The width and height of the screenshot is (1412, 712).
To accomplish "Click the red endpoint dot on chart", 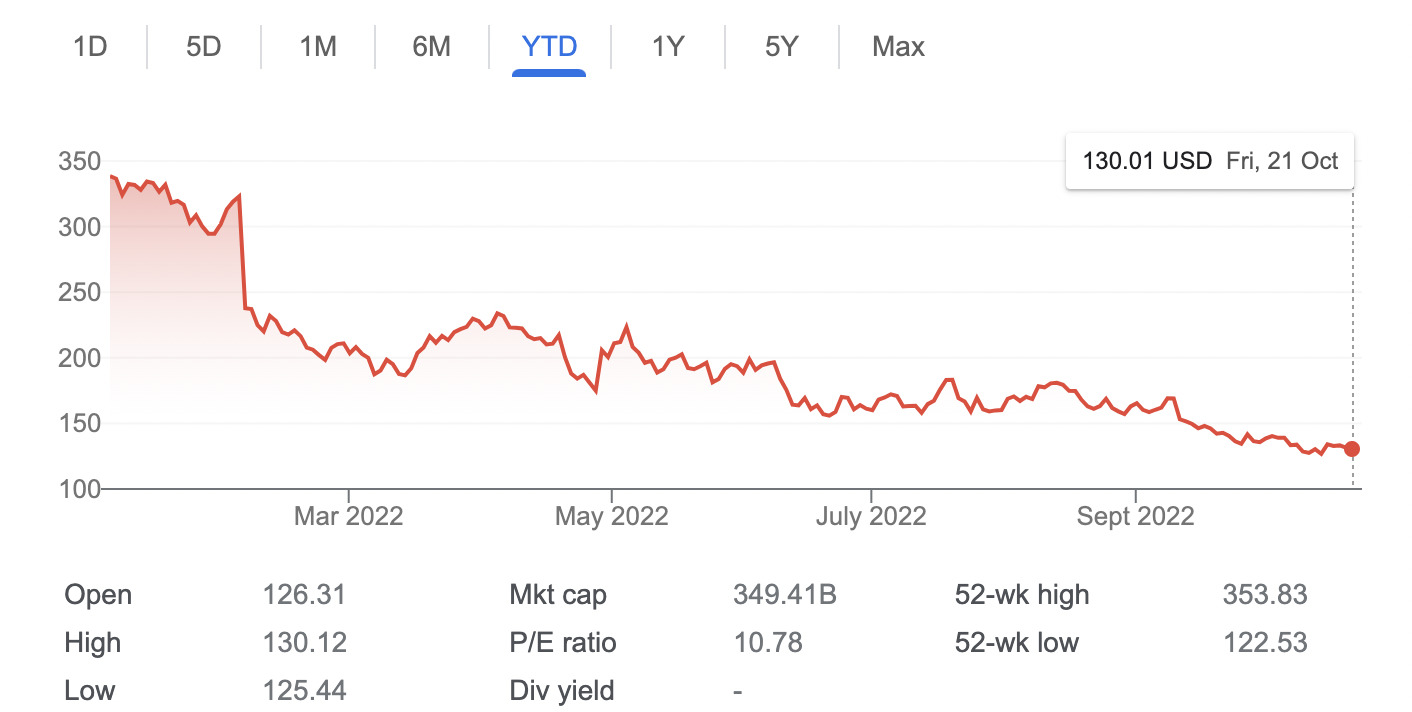I will coord(1352,449).
